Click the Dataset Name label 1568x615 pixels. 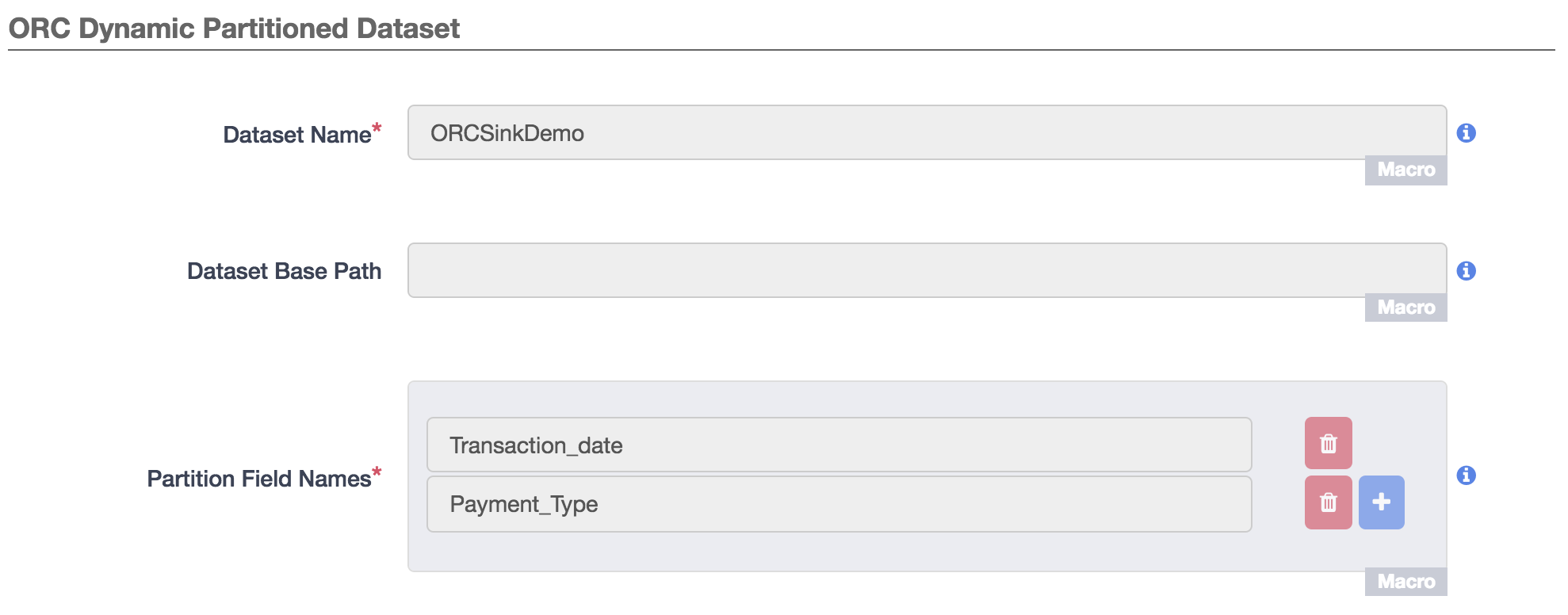point(296,135)
